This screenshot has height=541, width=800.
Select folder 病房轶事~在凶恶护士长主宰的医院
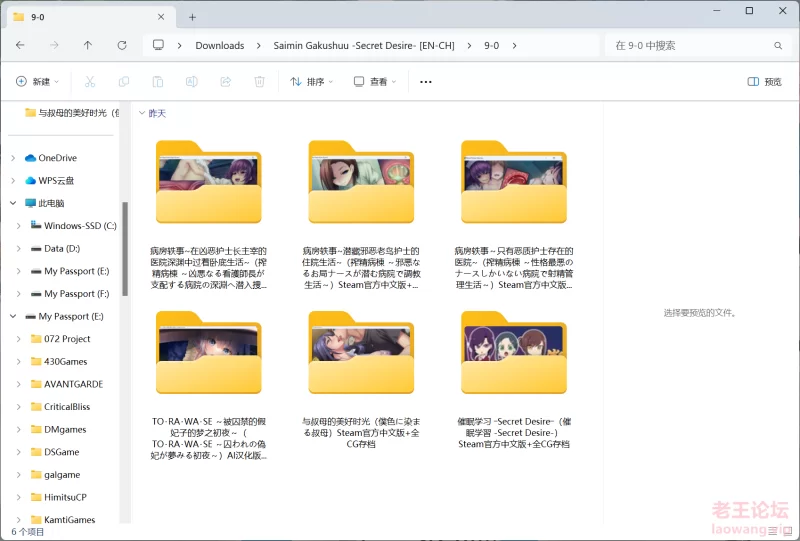[x=209, y=214]
